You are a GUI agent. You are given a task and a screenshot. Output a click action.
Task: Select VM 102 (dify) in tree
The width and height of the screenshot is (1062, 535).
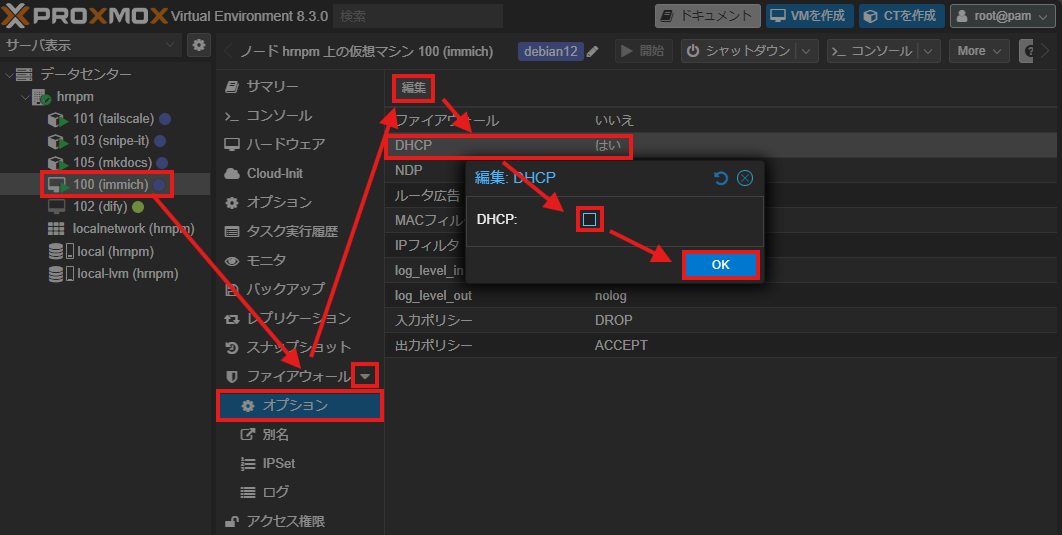[x=100, y=207]
